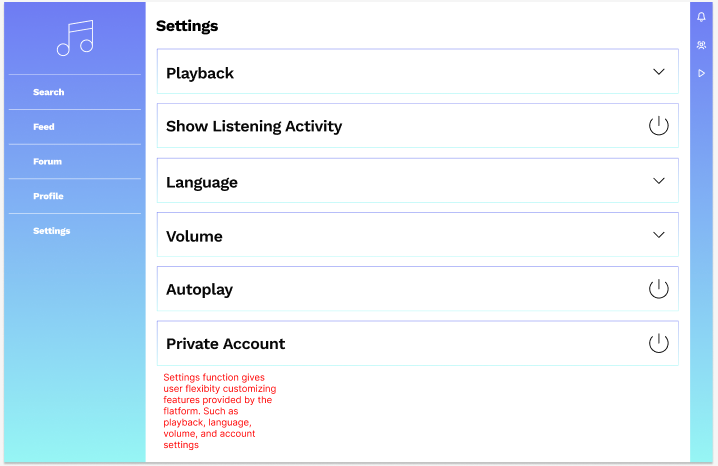Open Search in the sidebar
Screen dimensions: 718x466
point(49,92)
